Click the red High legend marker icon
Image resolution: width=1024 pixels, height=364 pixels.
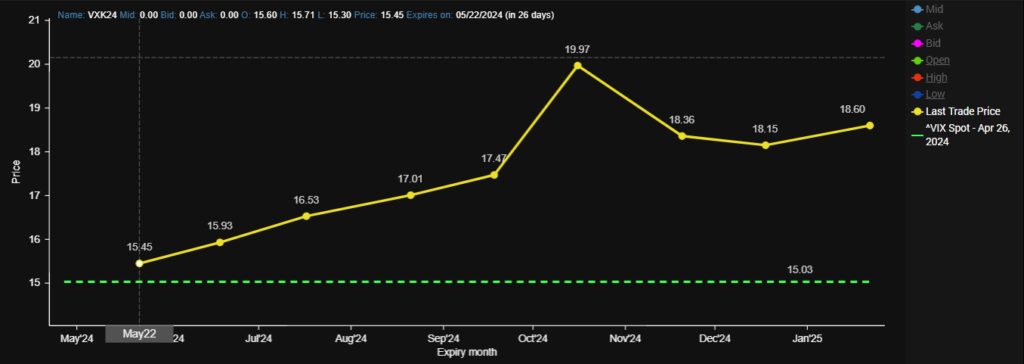917,77
